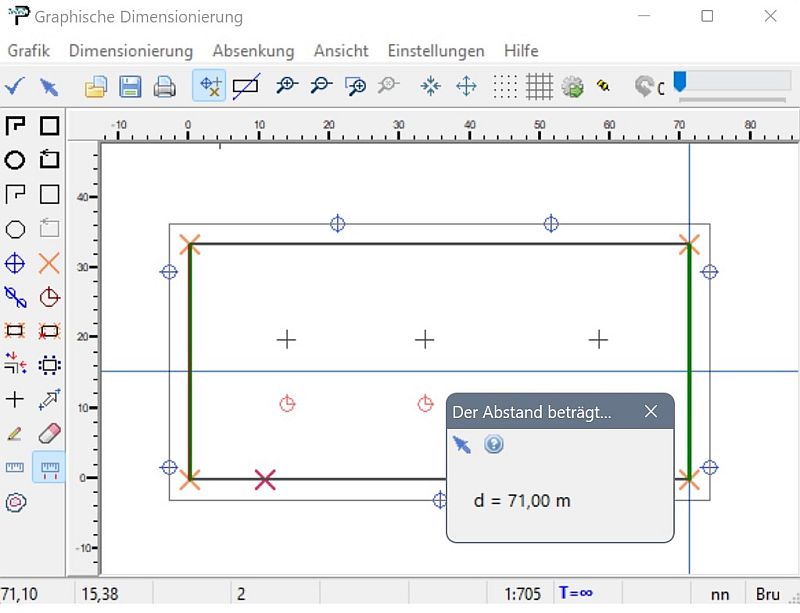Image resolution: width=800 pixels, height=613 pixels.
Task: Open the Dimensionierung menu
Action: coord(131,50)
